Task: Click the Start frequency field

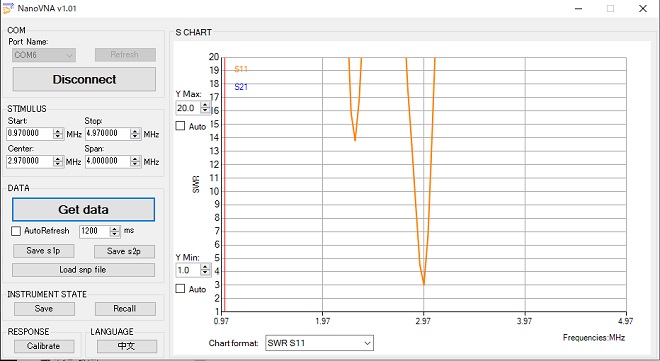Action: click(x=30, y=133)
